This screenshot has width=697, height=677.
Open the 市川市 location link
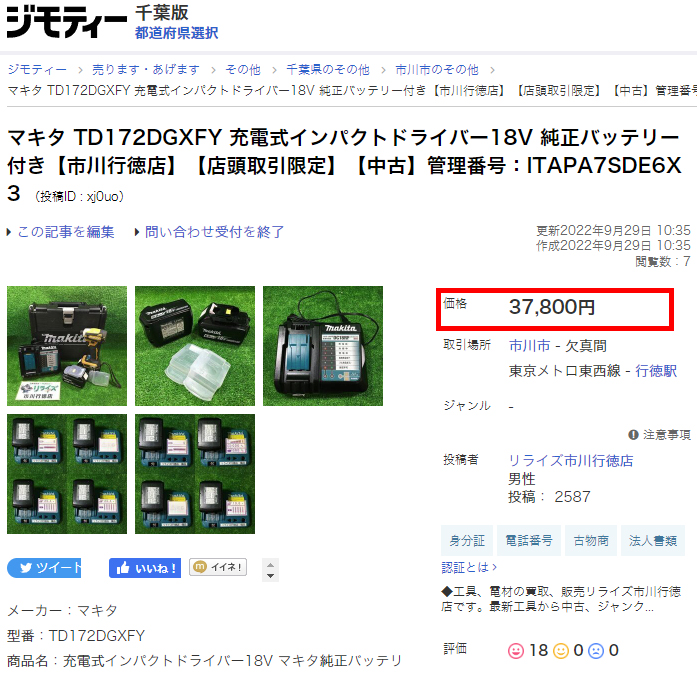529,346
